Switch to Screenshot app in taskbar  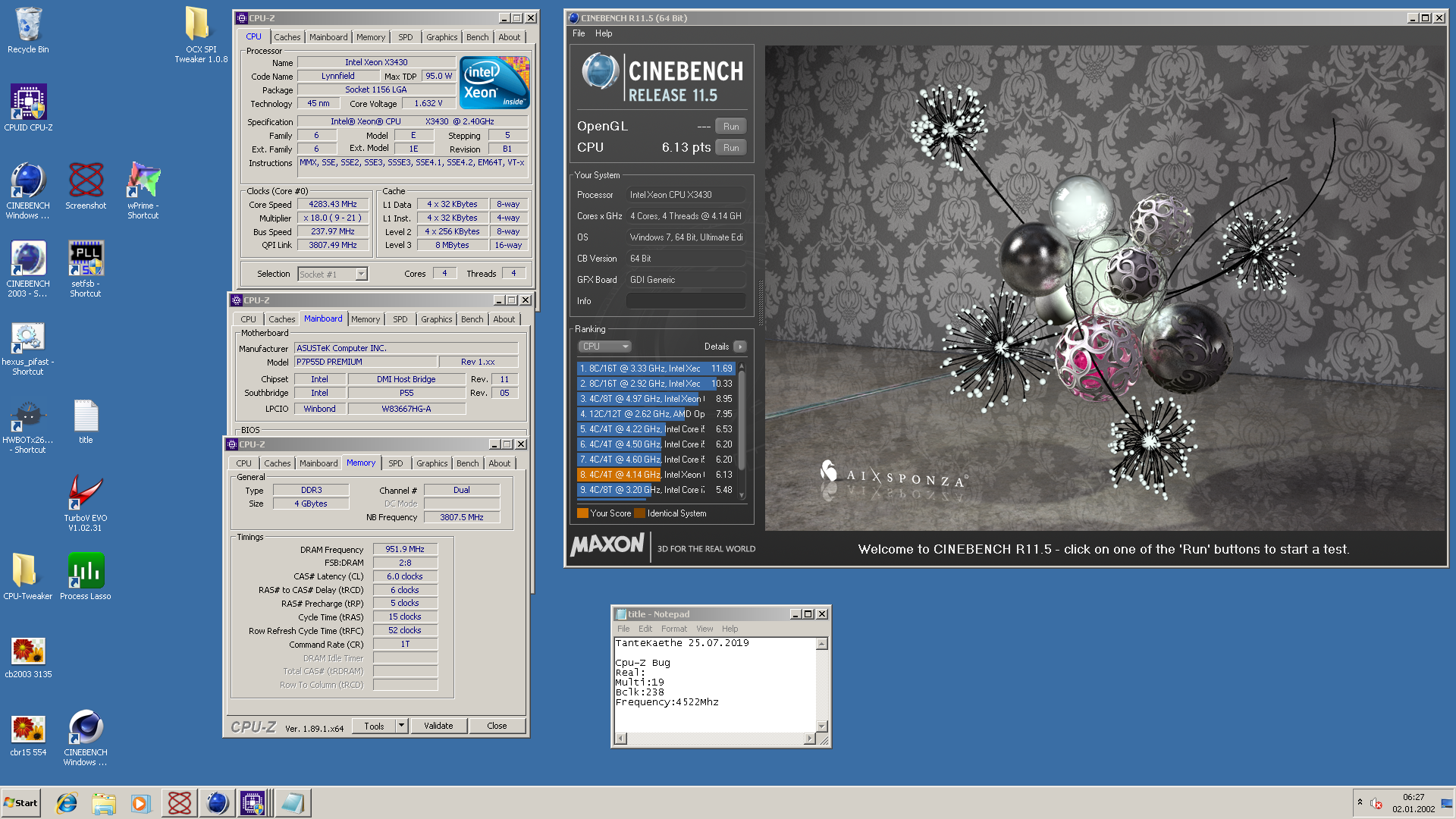pos(180,803)
